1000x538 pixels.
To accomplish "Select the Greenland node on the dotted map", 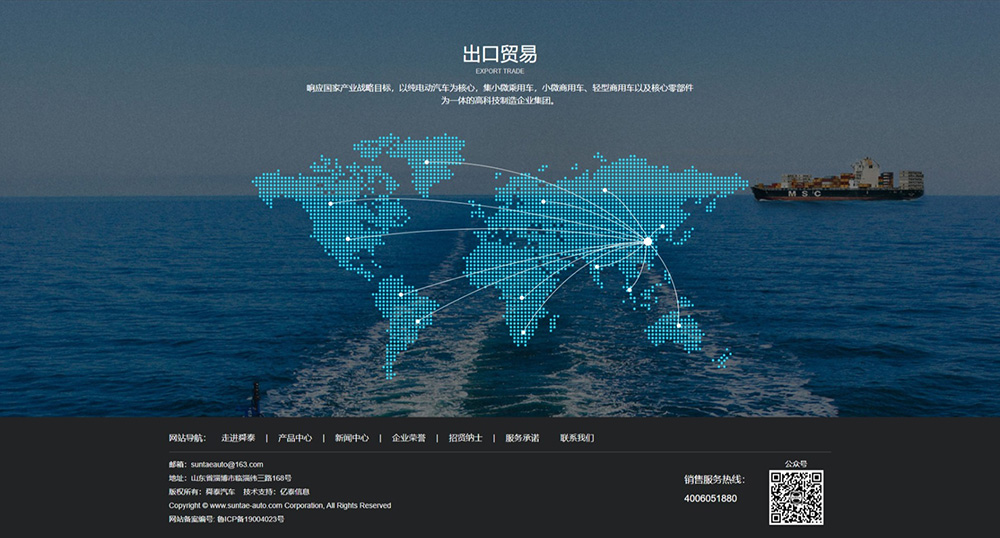I will [427, 162].
